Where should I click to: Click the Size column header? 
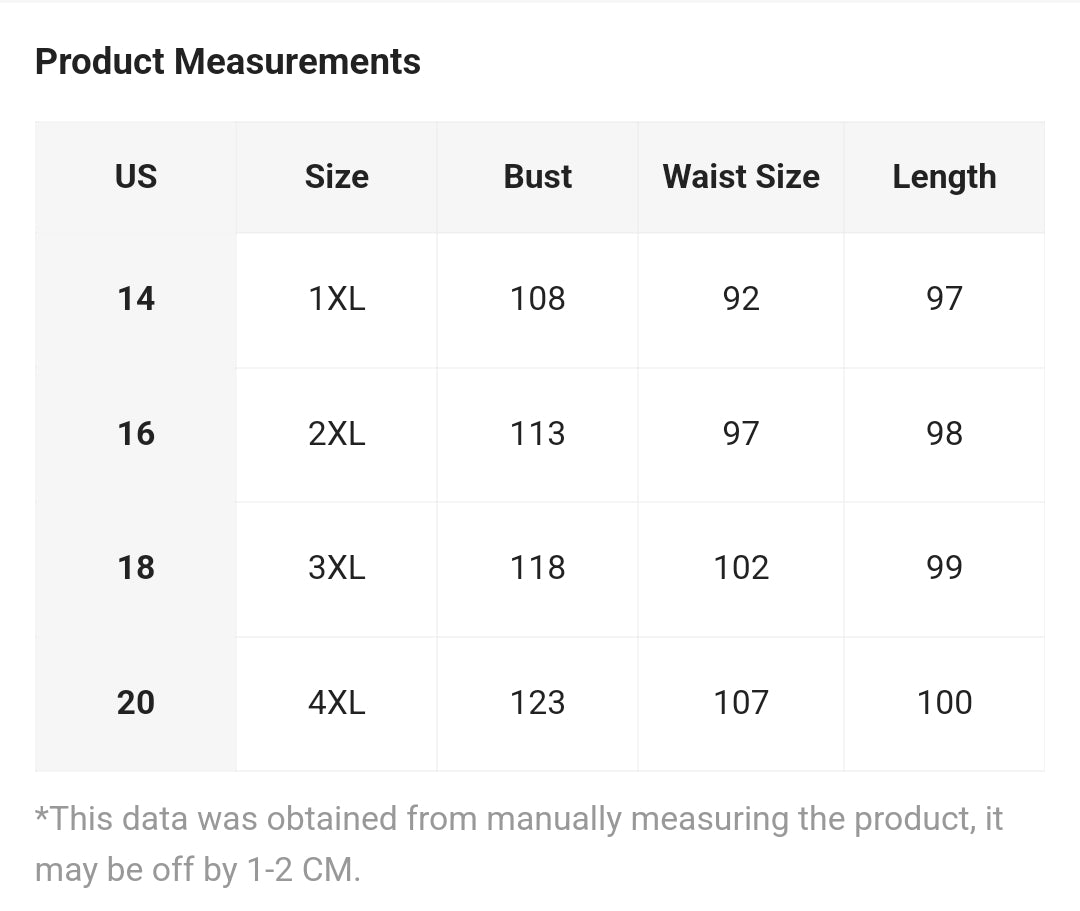point(337,177)
